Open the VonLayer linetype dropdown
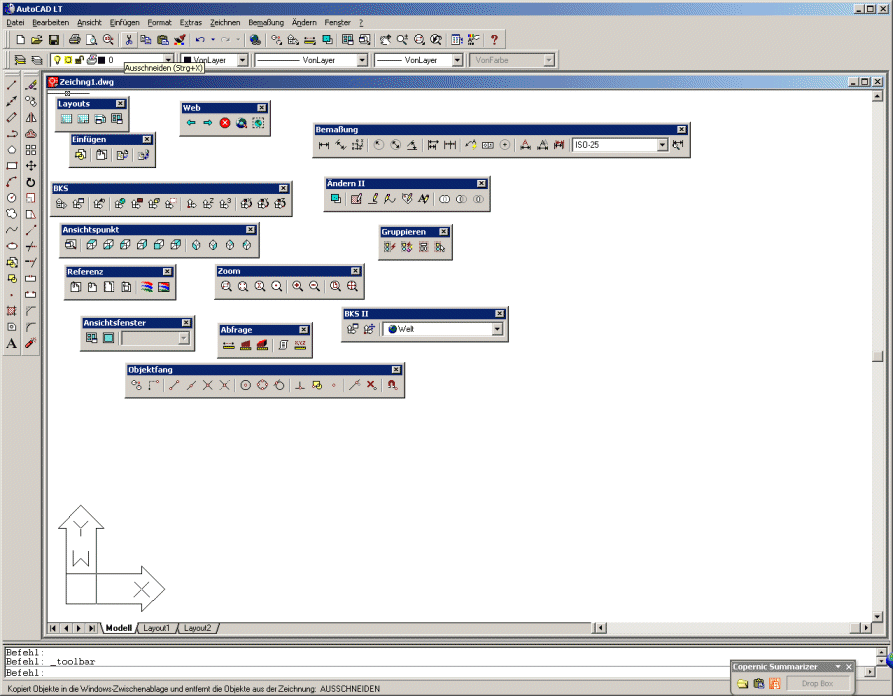Screen dimensions: 893x696 pos(362,60)
